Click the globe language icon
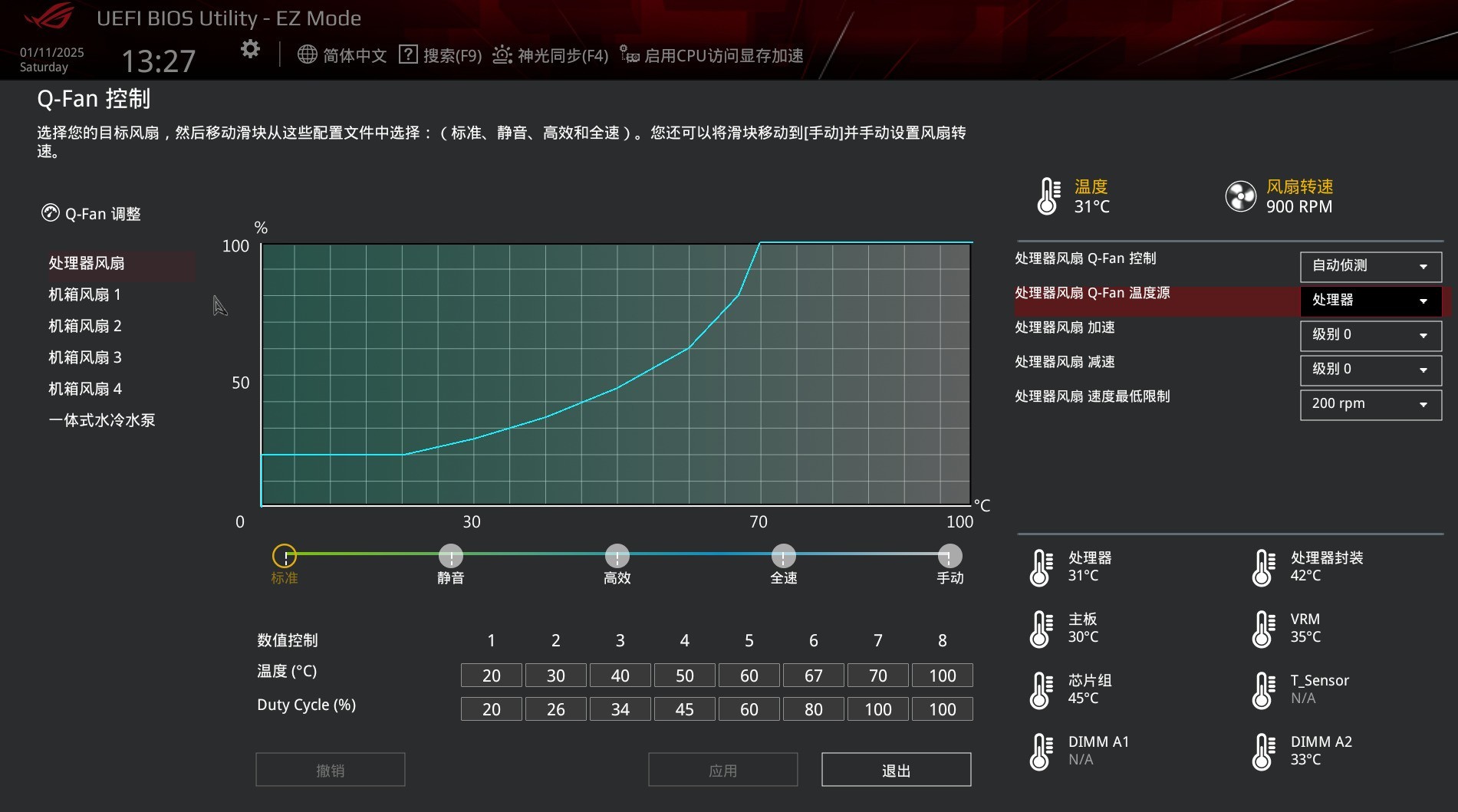 tap(307, 54)
